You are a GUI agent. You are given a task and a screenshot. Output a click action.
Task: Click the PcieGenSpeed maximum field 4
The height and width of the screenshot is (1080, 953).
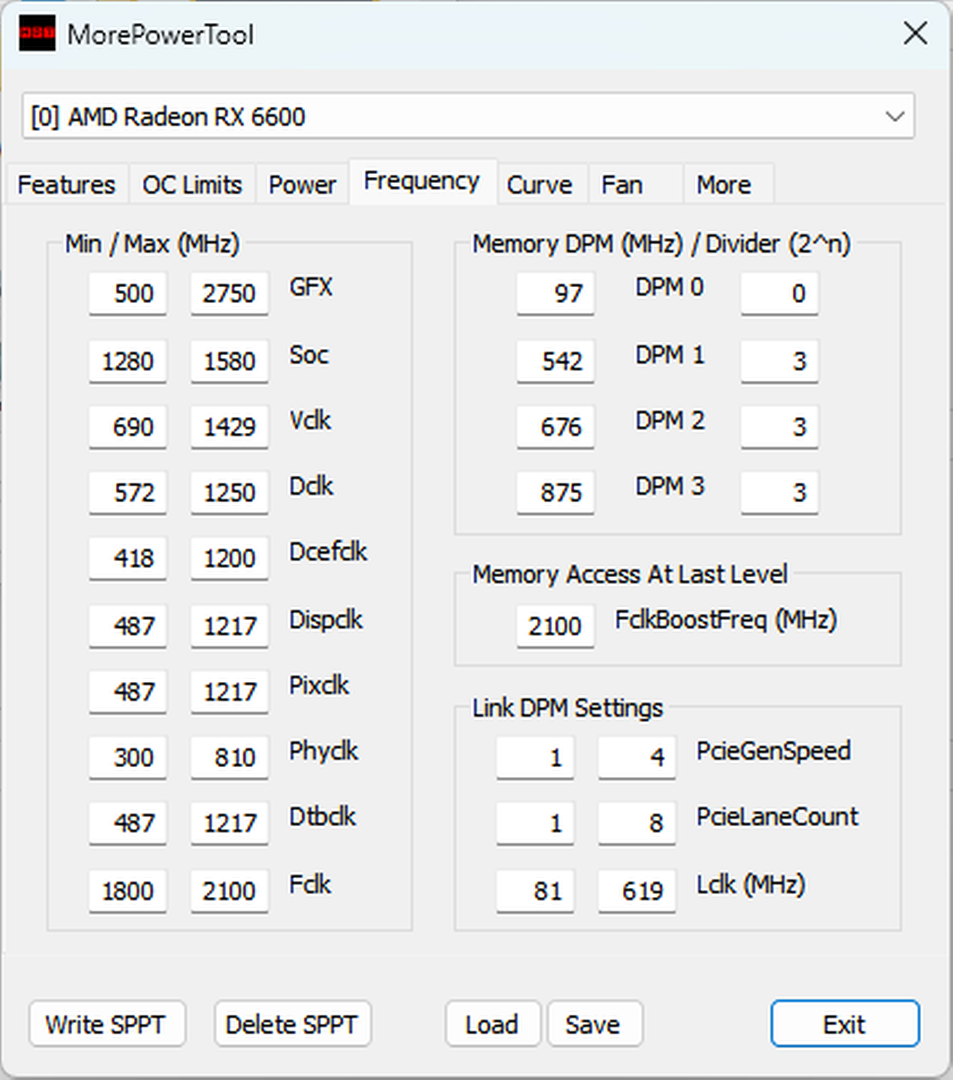(x=637, y=758)
